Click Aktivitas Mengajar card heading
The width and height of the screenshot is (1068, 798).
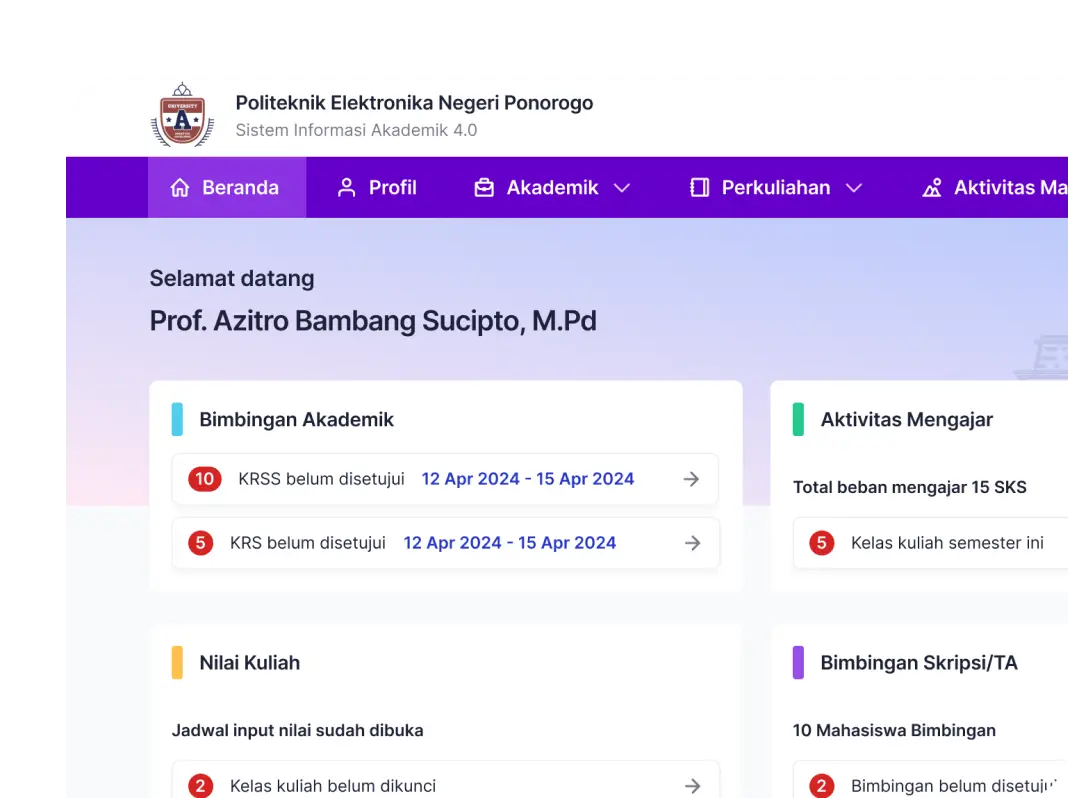(907, 419)
